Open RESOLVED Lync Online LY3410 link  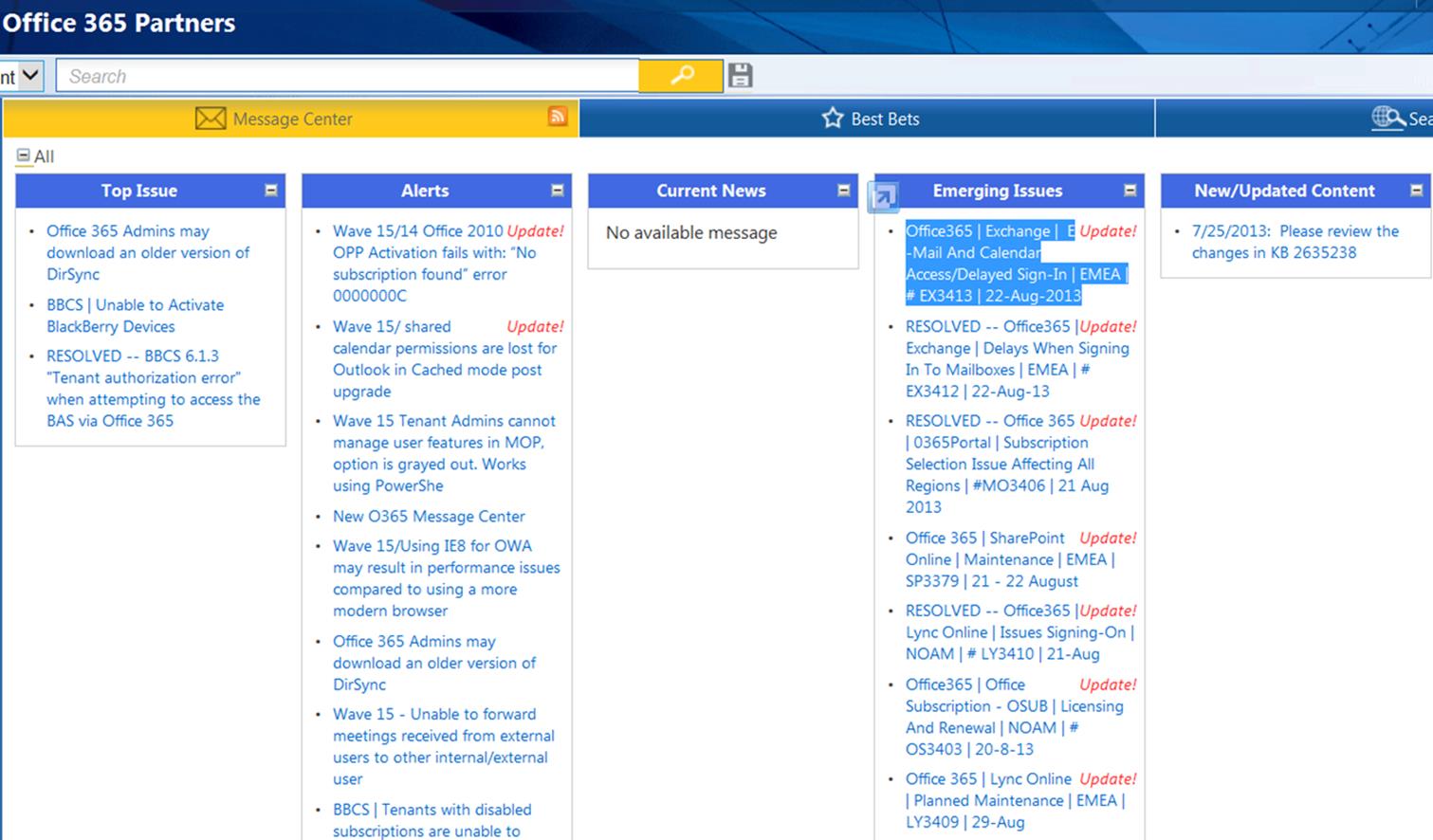pos(1020,632)
